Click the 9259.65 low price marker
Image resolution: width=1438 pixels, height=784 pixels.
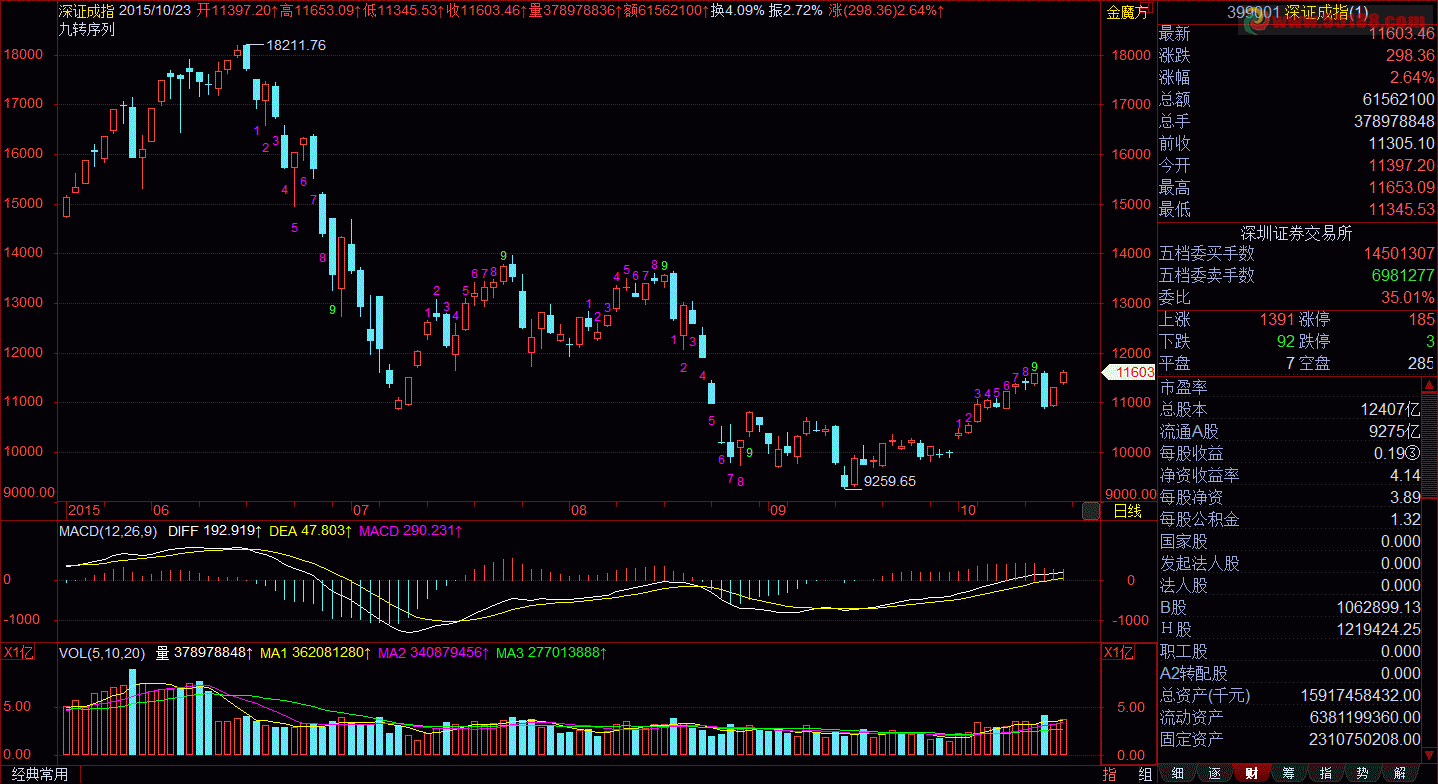(x=889, y=480)
